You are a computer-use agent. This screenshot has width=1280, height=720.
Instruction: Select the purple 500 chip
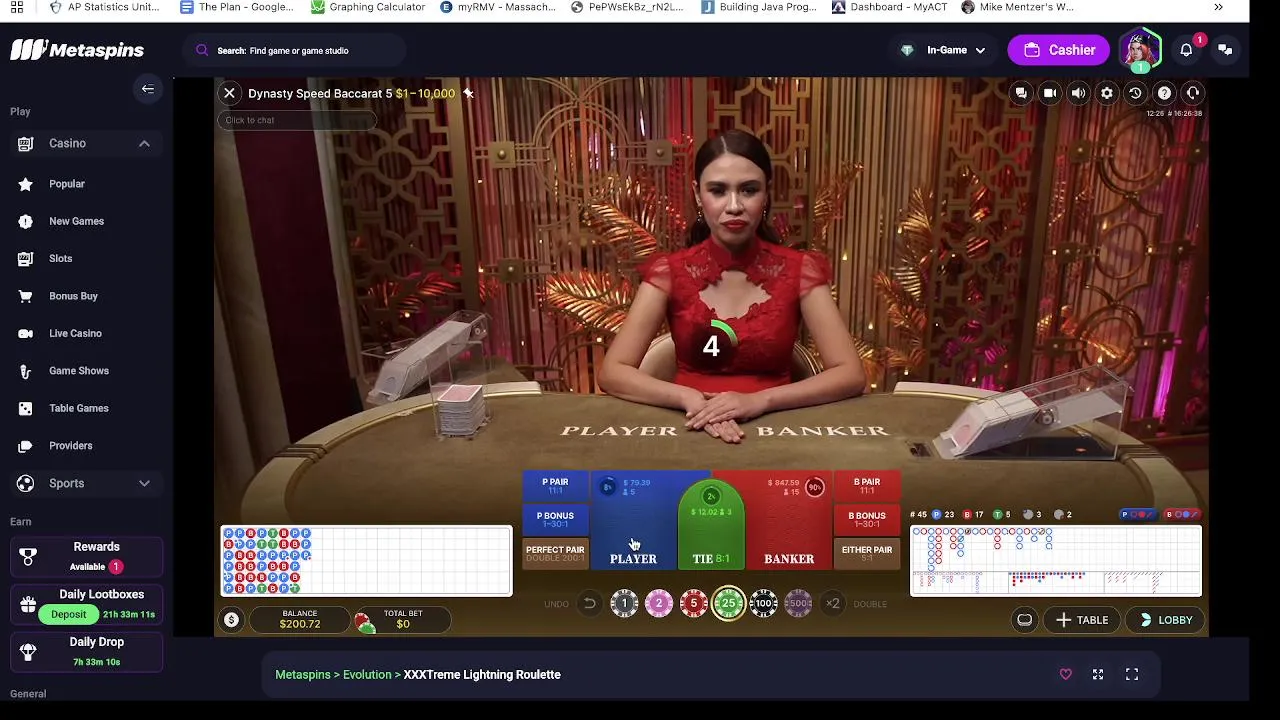(x=798, y=603)
